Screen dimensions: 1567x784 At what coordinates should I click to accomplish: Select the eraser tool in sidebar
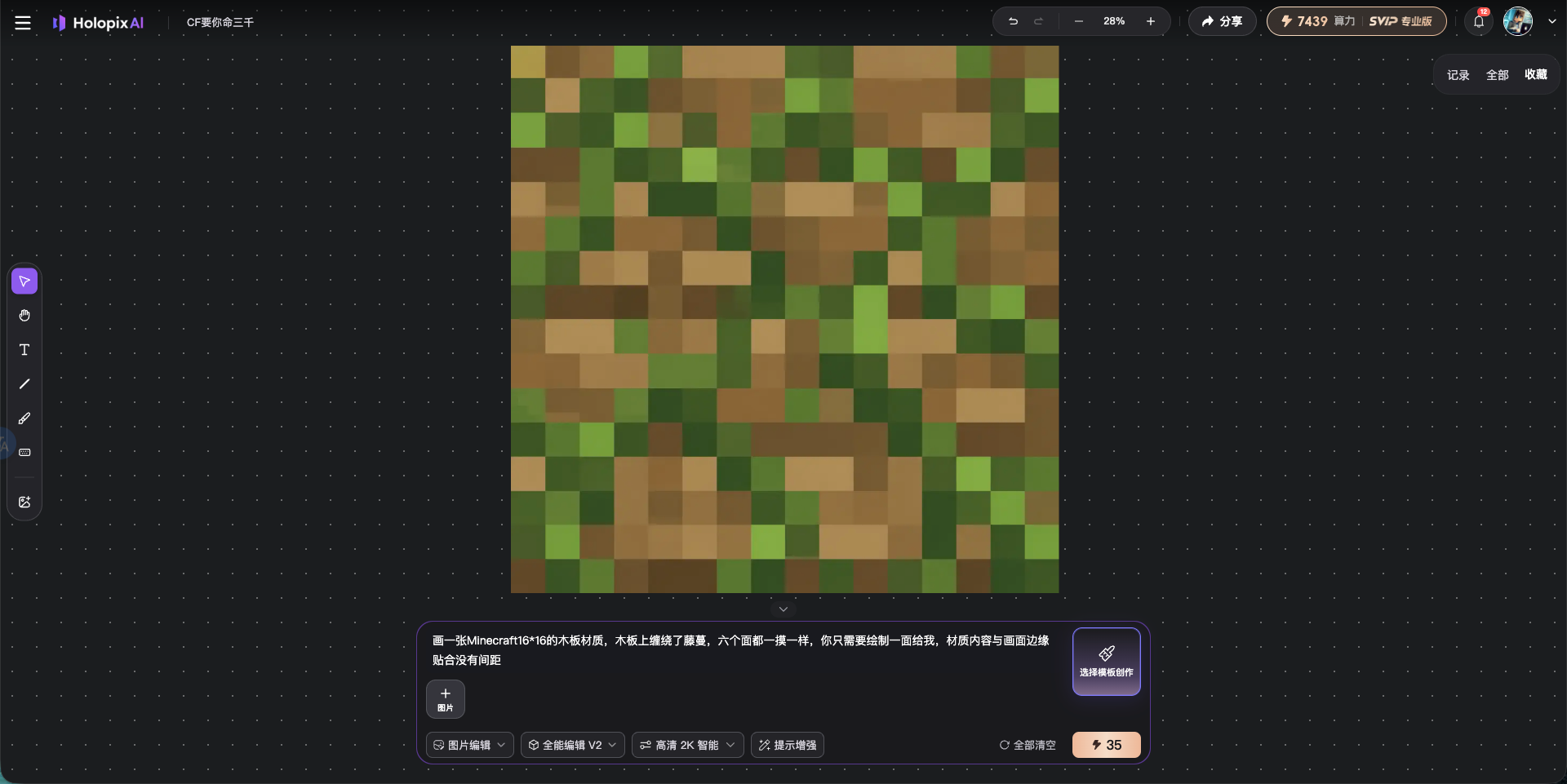(24, 453)
